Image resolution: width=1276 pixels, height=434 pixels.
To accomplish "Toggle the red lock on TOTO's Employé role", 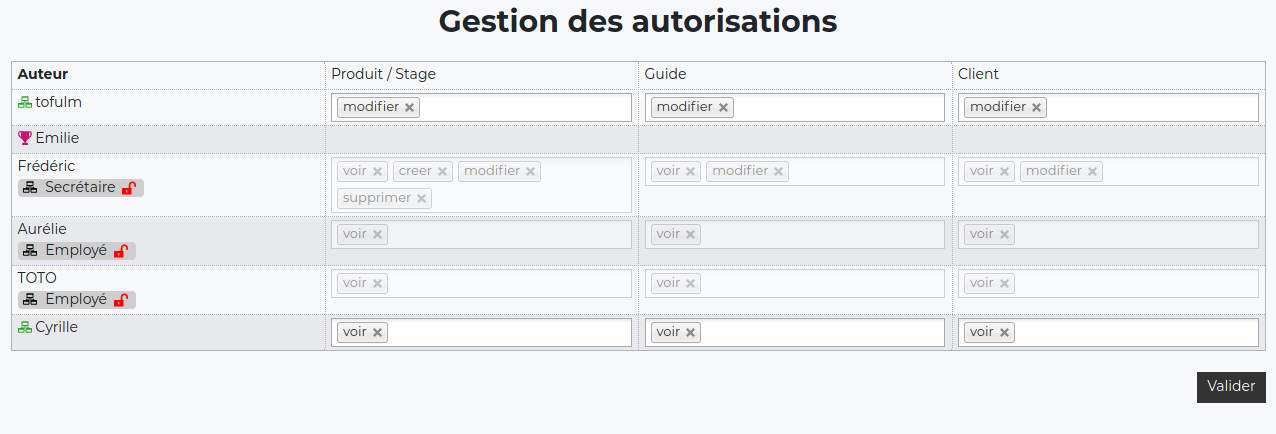I will (120, 300).
